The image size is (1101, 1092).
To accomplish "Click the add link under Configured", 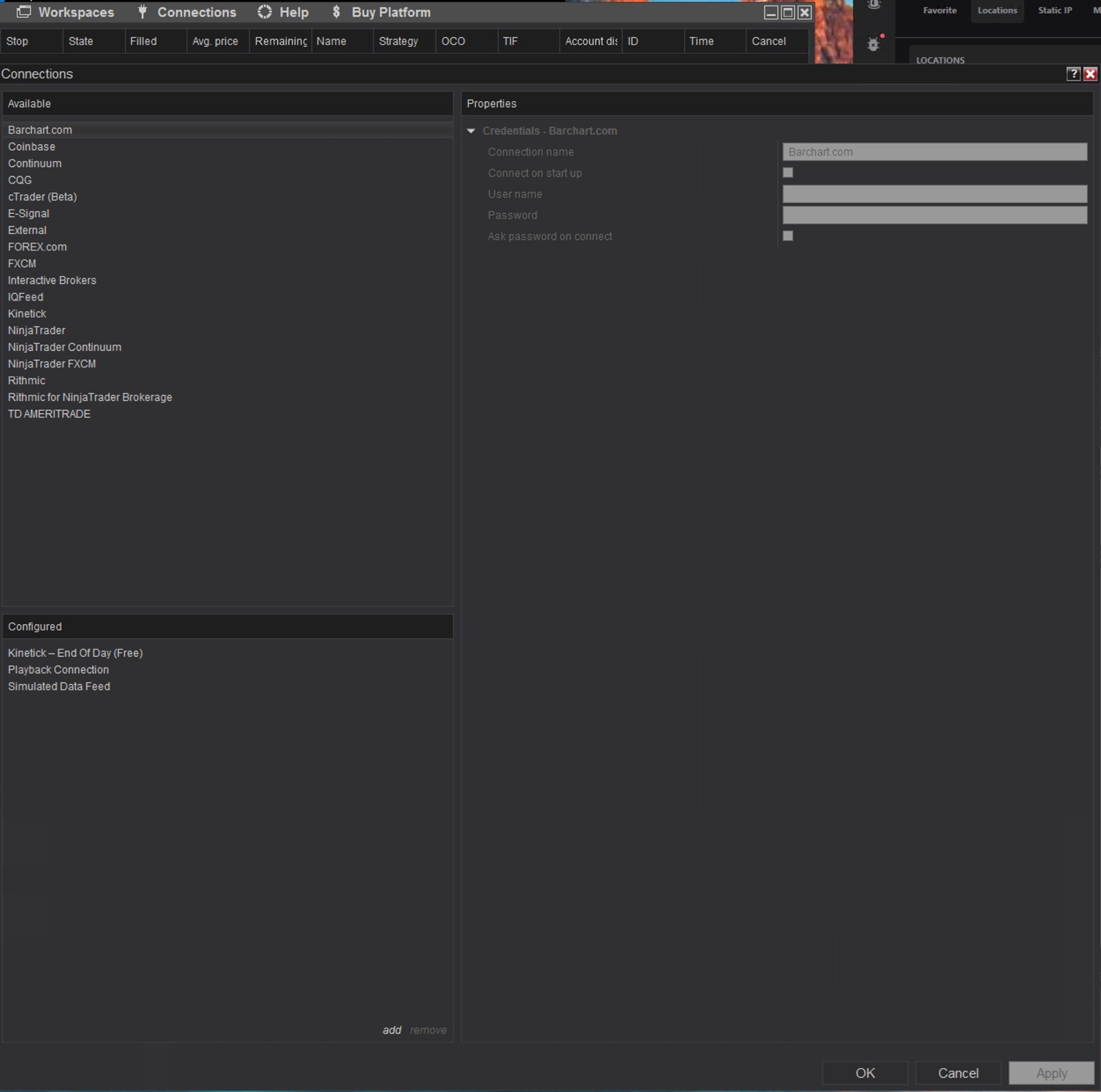I will point(392,1030).
